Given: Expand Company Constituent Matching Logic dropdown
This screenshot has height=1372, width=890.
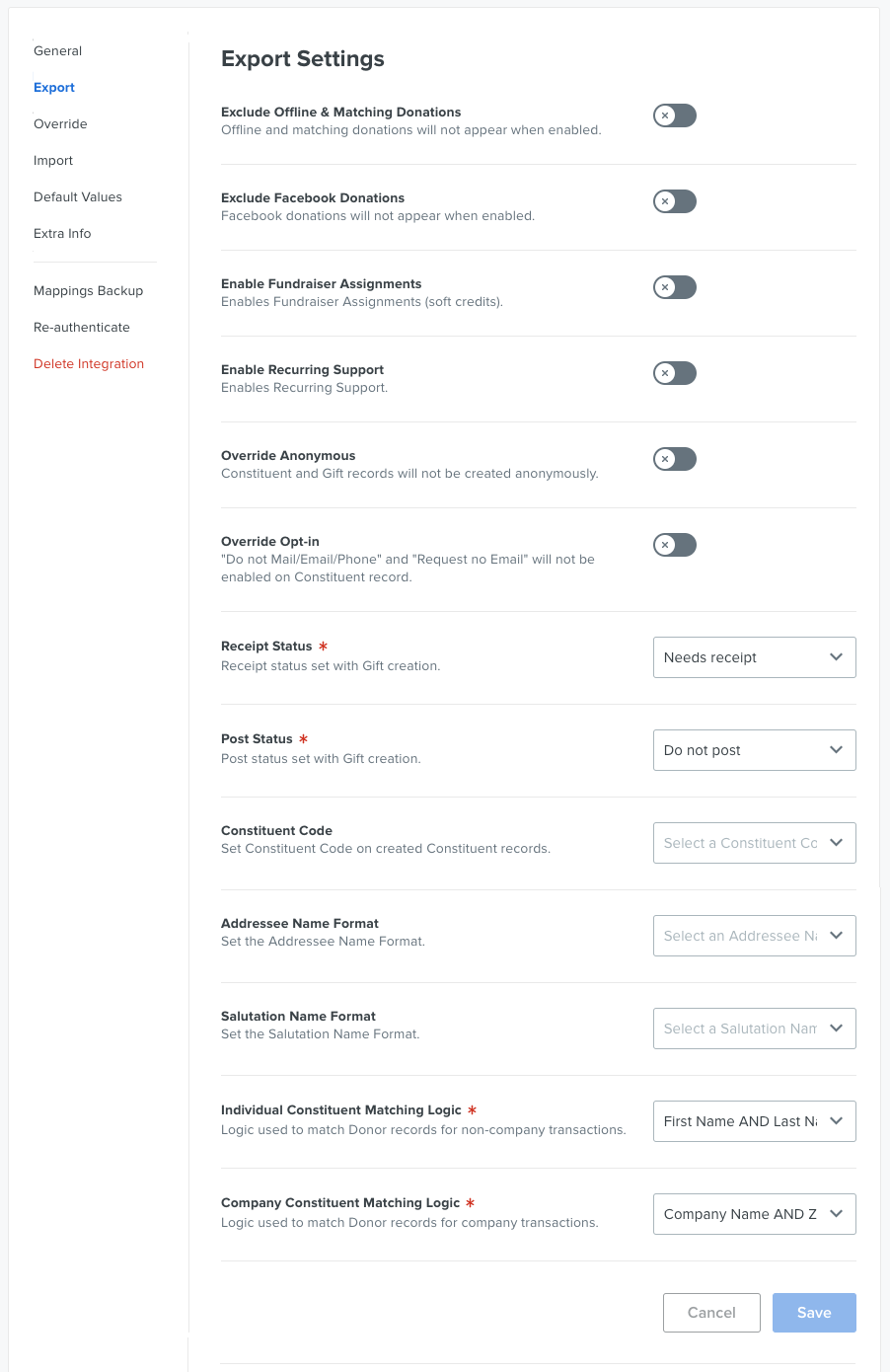Looking at the screenshot, I should [x=755, y=1214].
